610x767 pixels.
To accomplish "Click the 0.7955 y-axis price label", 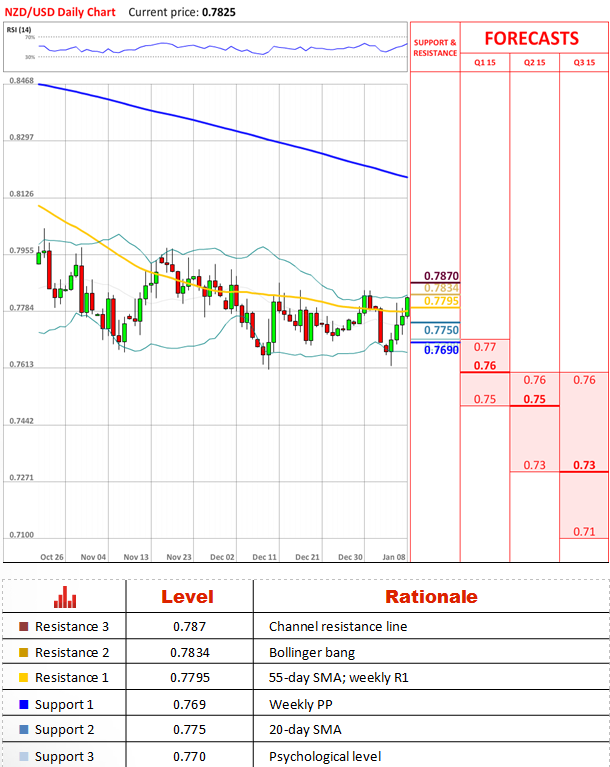I will tap(22, 251).
